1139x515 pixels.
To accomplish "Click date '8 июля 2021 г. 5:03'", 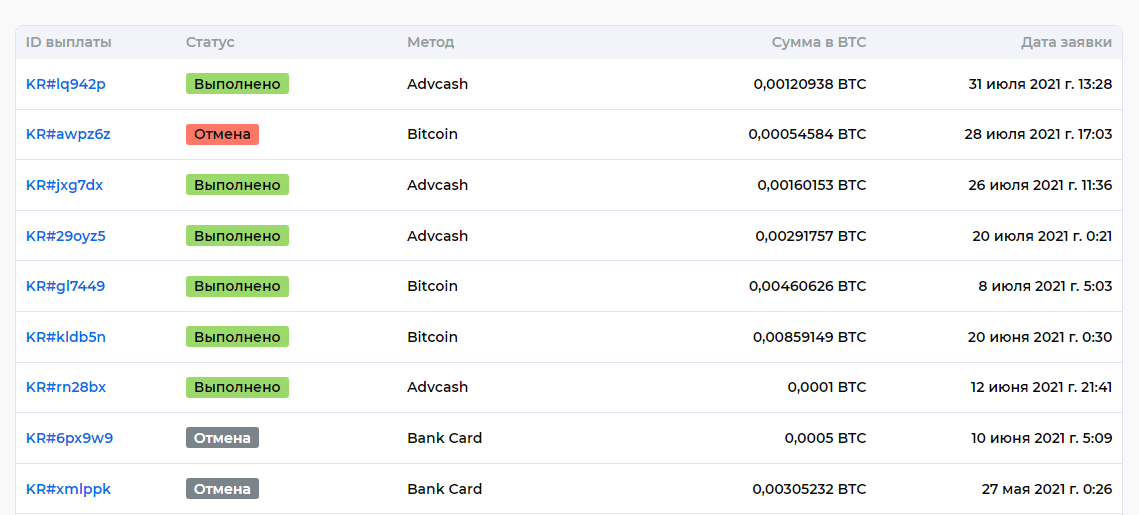I will (1045, 286).
